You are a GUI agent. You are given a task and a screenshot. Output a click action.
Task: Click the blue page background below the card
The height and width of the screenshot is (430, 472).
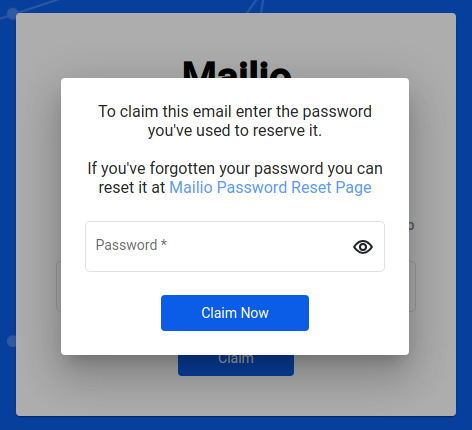point(236,423)
